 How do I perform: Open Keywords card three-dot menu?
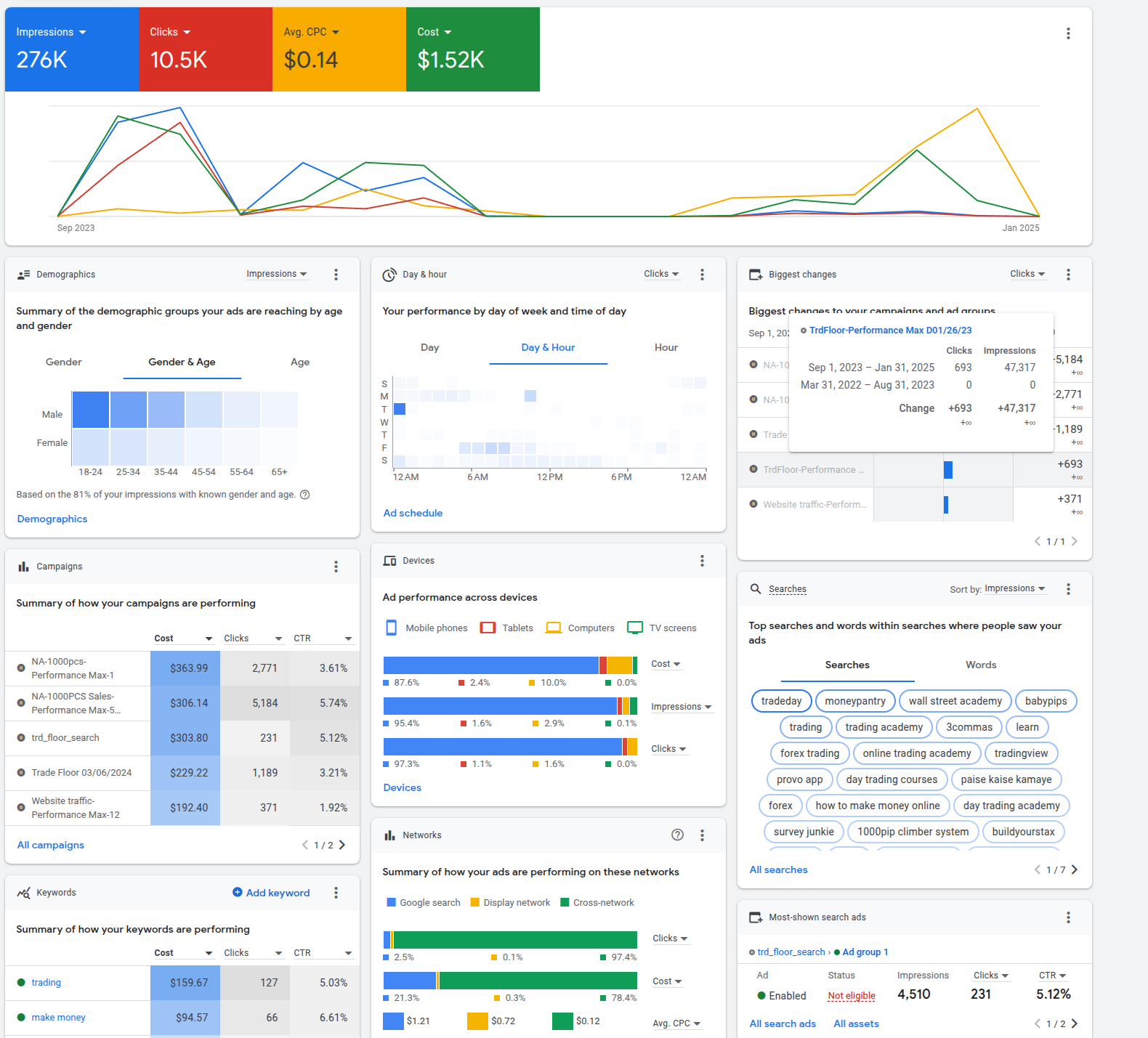click(x=336, y=893)
